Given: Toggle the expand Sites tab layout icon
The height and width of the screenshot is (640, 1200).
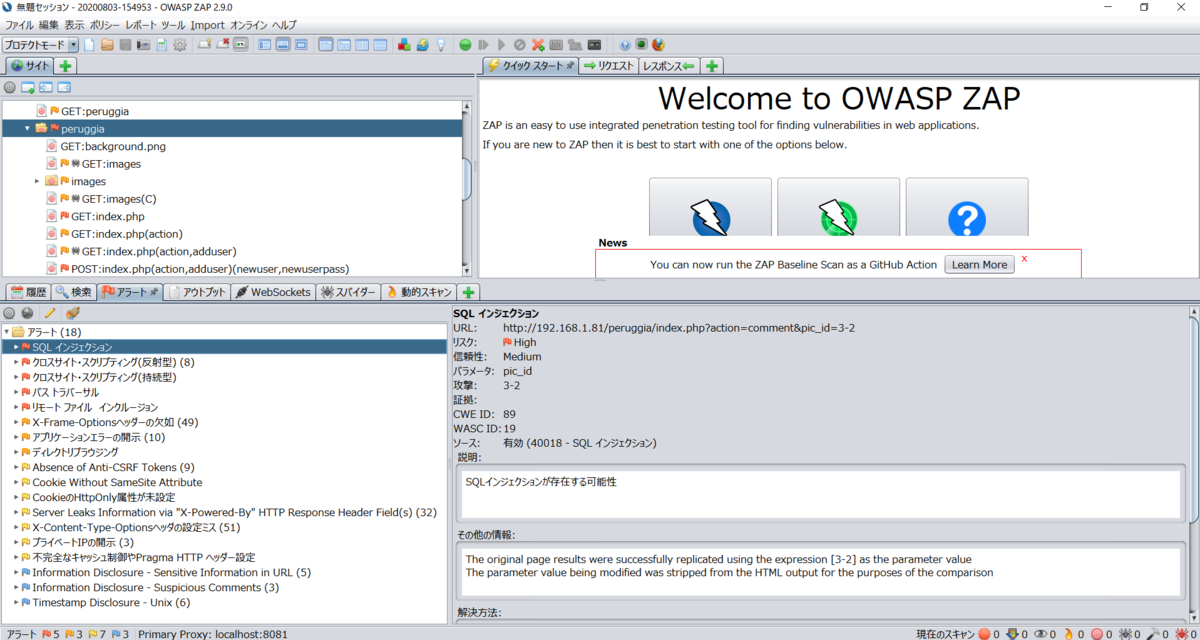Looking at the screenshot, I should (x=264, y=45).
